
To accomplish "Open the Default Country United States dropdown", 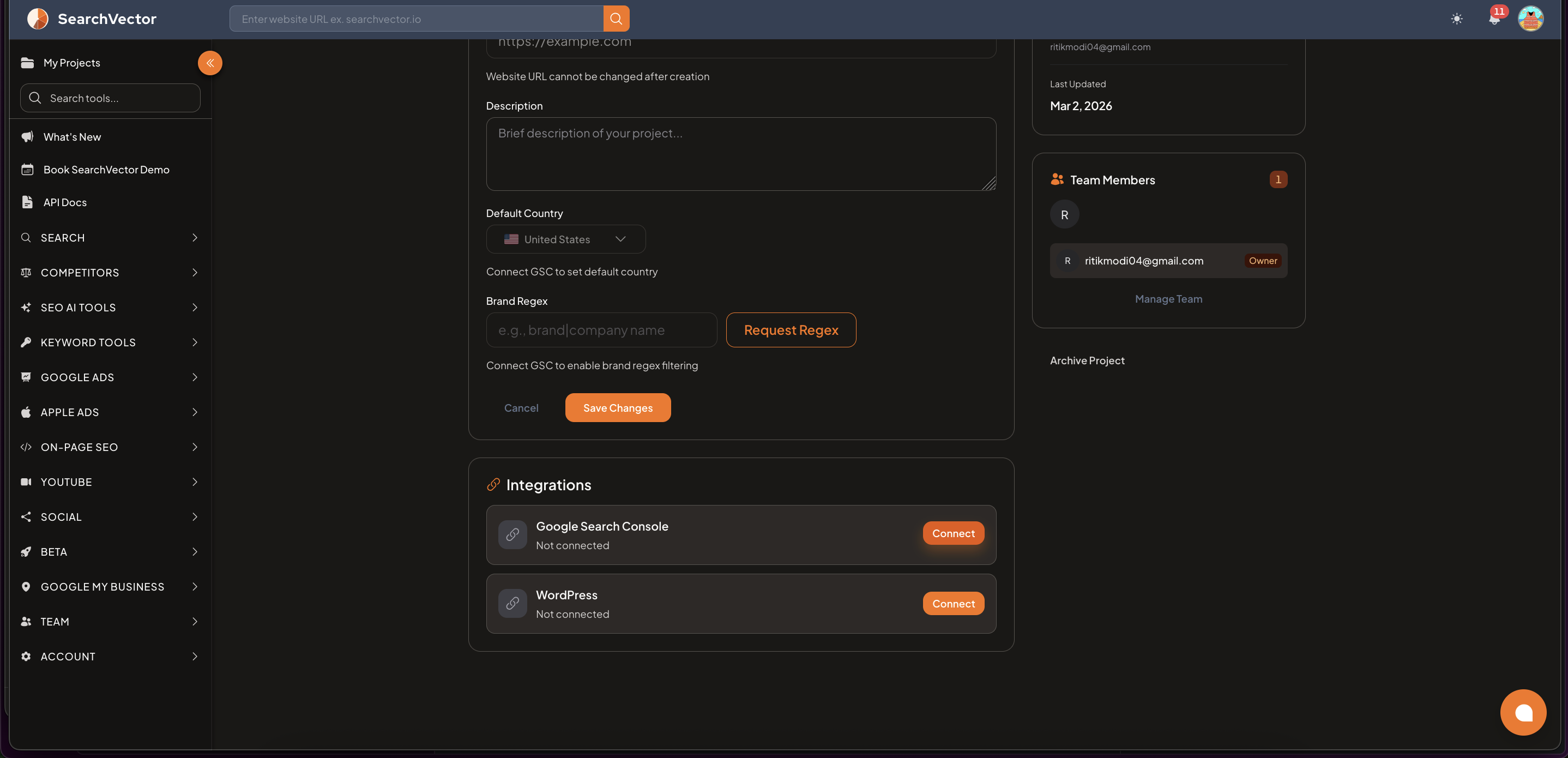I will (565, 239).
